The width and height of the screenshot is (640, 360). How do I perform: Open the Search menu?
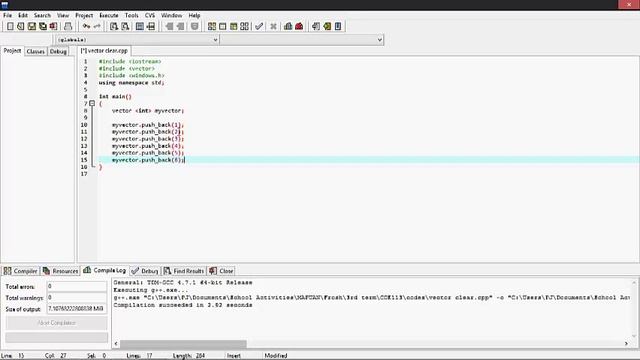pyautogui.click(x=42, y=15)
